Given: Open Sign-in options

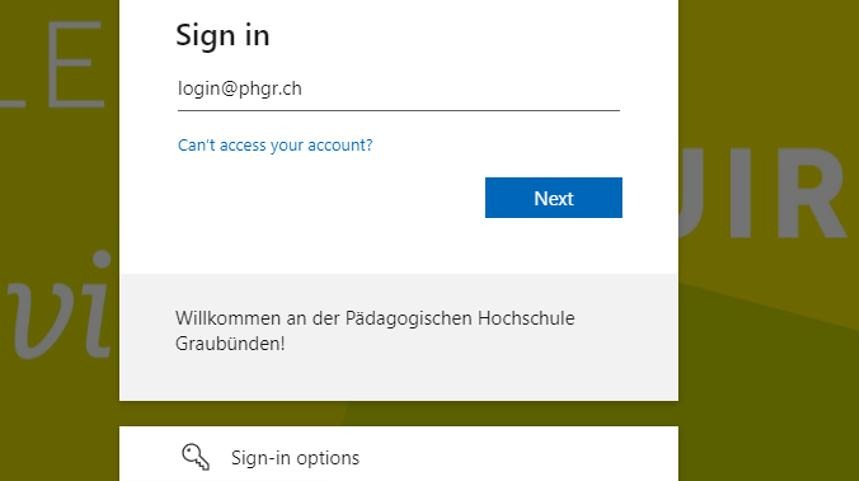Looking at the screenshot, I should (x=295, y=458).
